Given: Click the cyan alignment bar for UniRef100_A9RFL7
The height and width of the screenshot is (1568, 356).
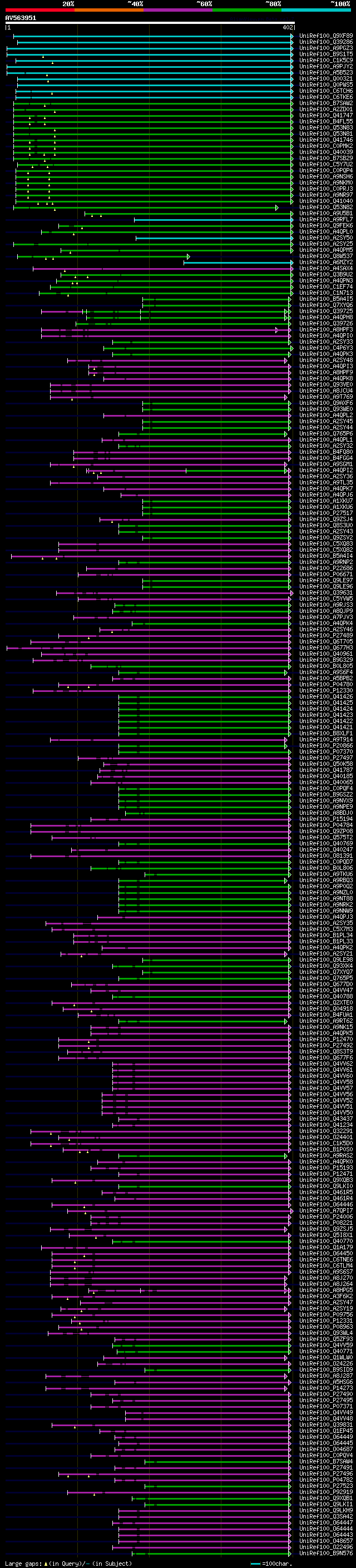Looking at the screenshot, I should 212,220.
